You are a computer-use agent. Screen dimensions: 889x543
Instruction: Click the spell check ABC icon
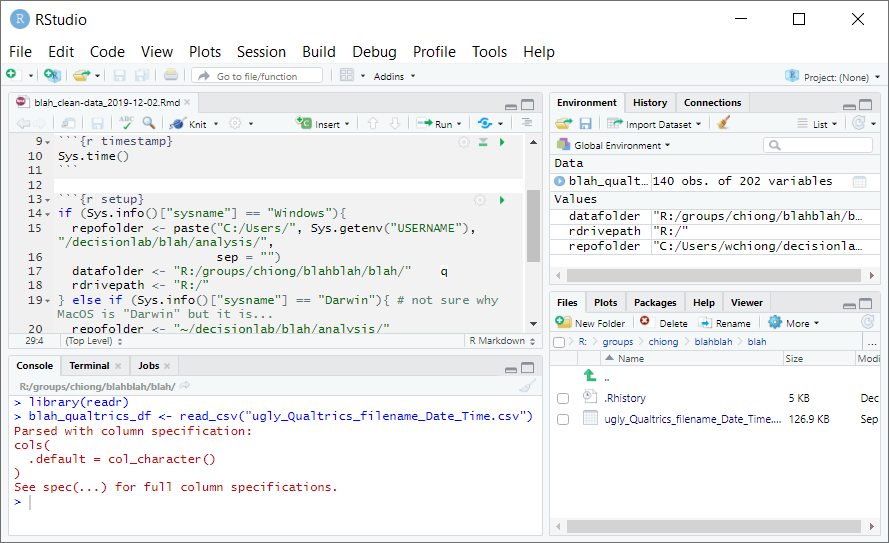click(126, 123)
